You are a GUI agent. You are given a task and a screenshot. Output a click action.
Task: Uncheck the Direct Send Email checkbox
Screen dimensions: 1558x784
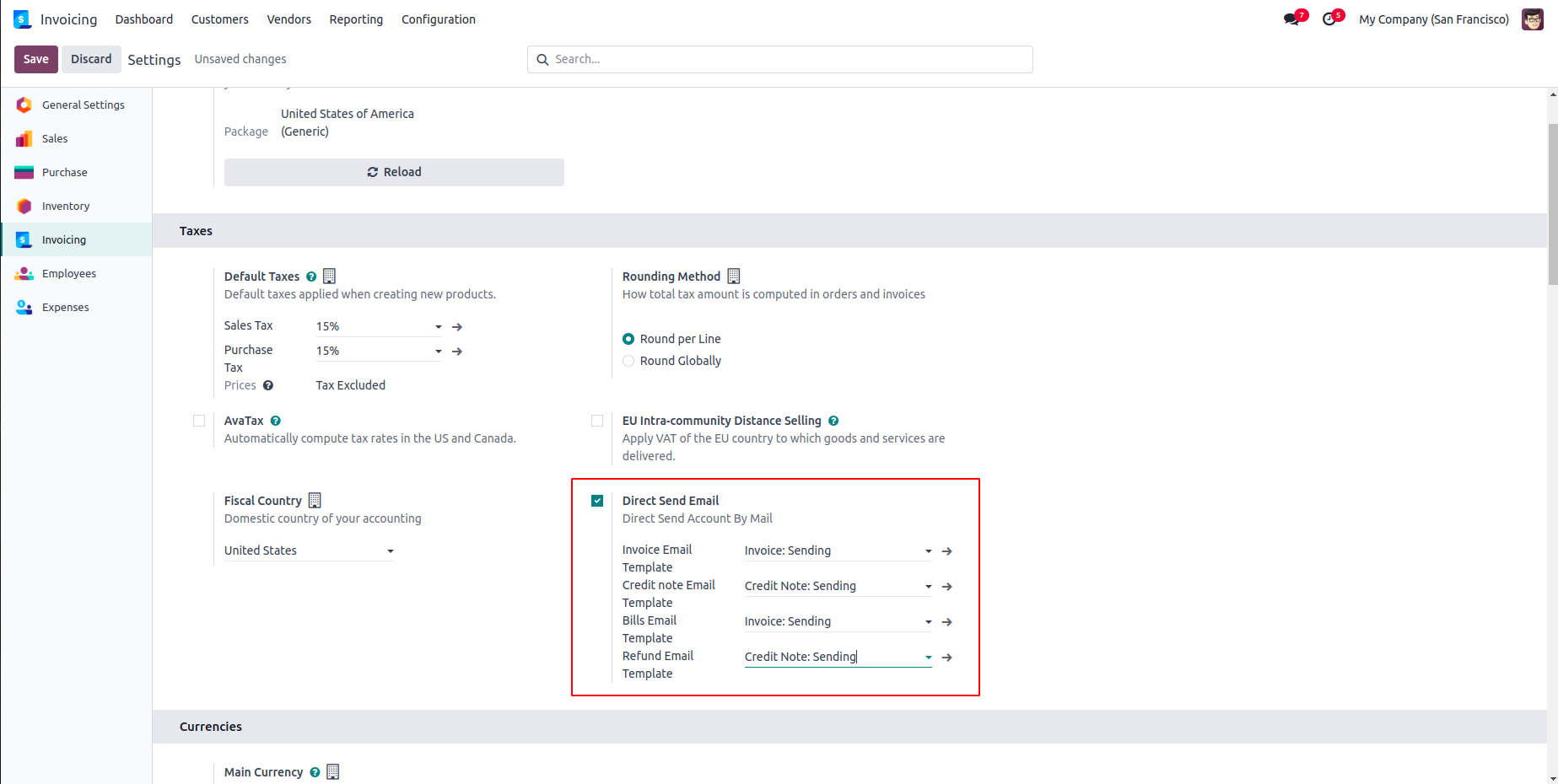tap(597, 501)
